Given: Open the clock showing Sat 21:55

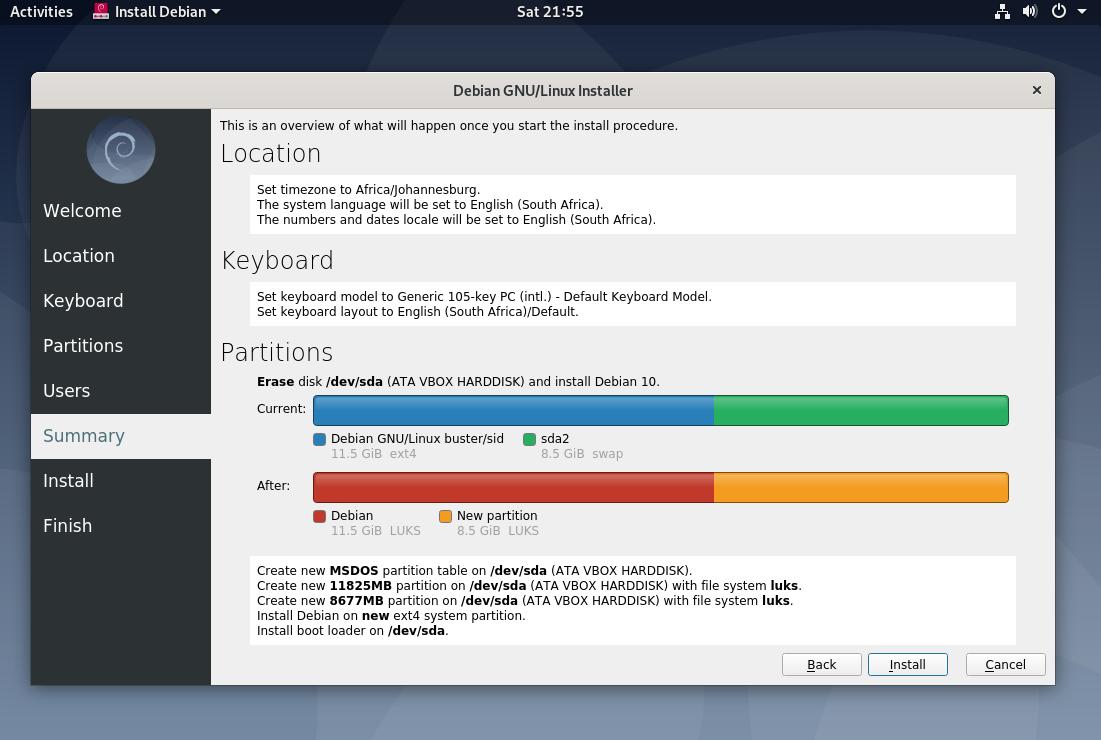Looking at the screenshot, I should [x=550, y=12].
